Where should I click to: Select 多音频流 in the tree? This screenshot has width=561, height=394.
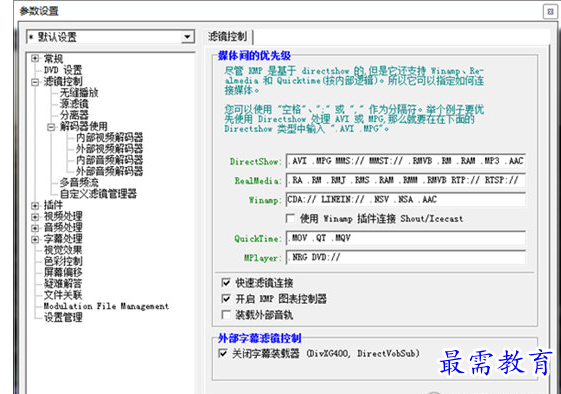click(79, 183)
